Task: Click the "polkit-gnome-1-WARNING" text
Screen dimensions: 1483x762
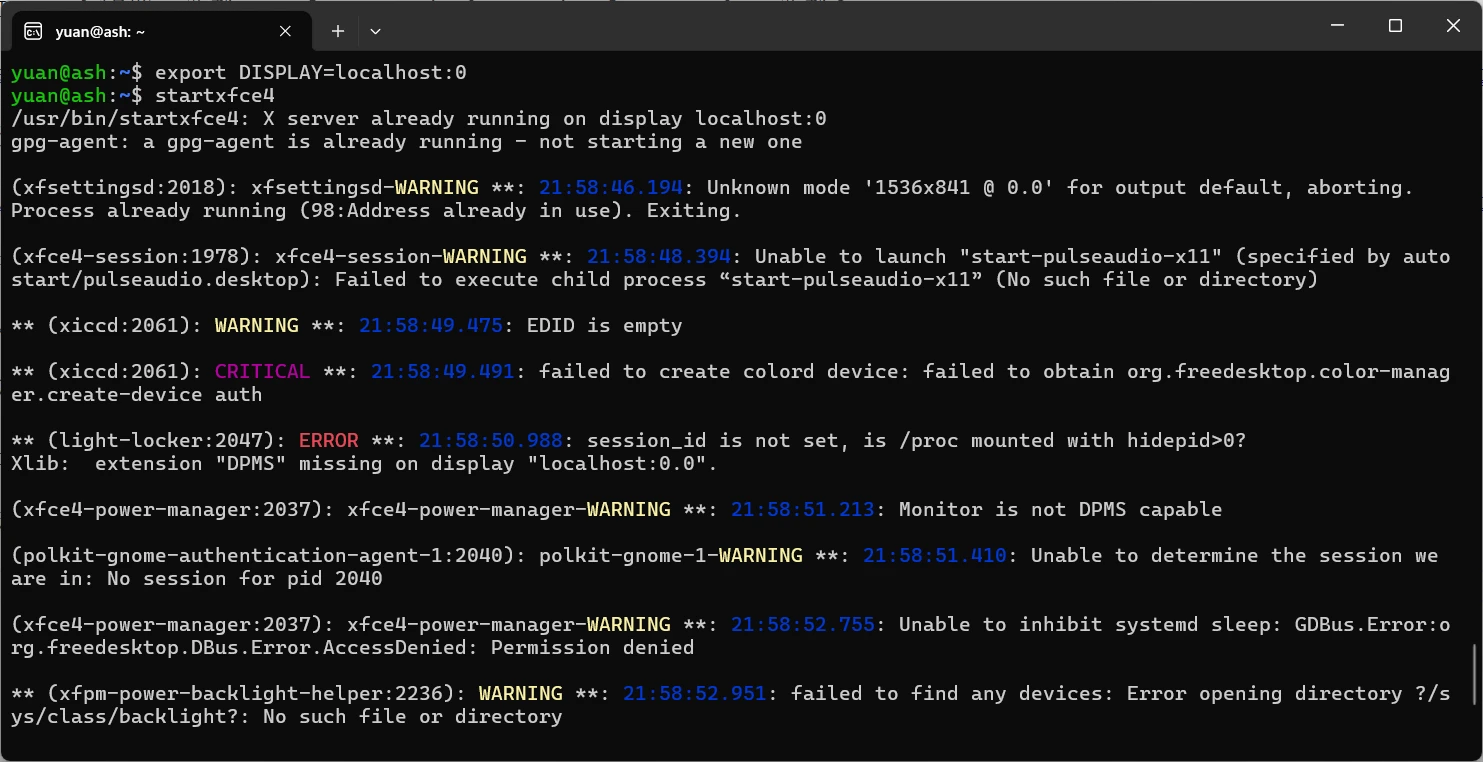Action: (x=671, y=555)
